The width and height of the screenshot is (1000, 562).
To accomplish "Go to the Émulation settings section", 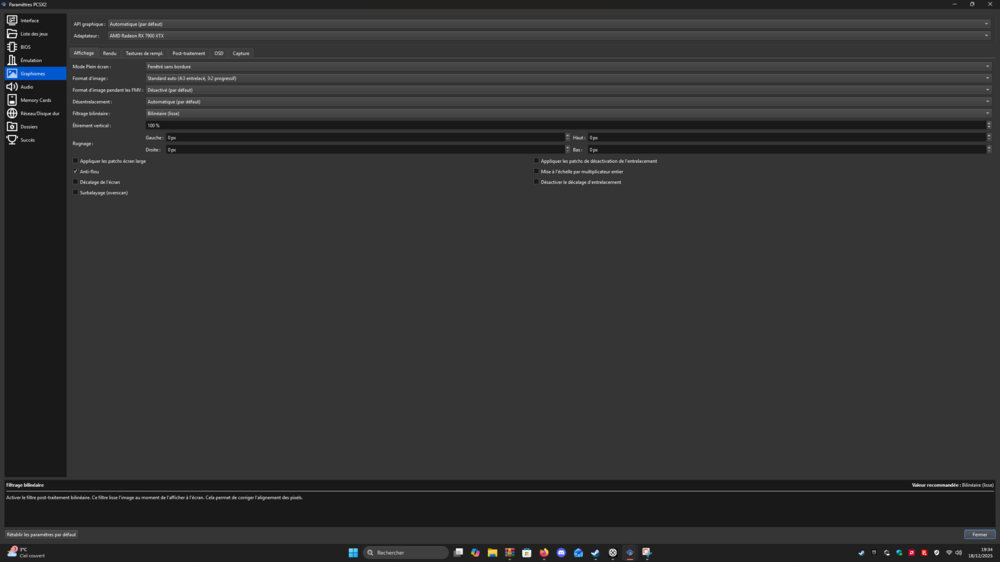I will (31, 60).
